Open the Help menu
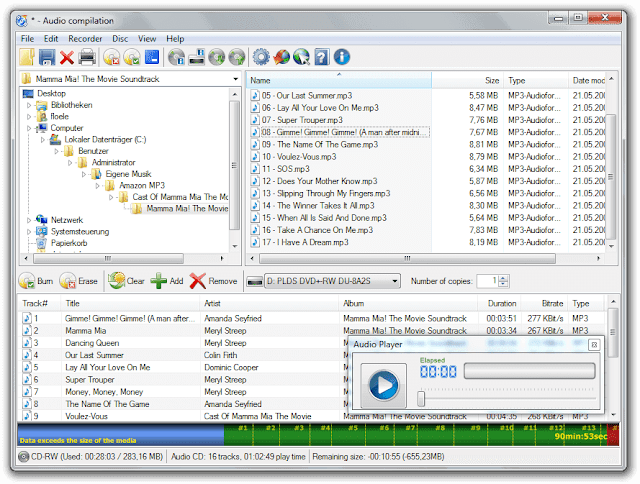The height and width of the screenshot is (484, 640). click(x=175, y=39)
